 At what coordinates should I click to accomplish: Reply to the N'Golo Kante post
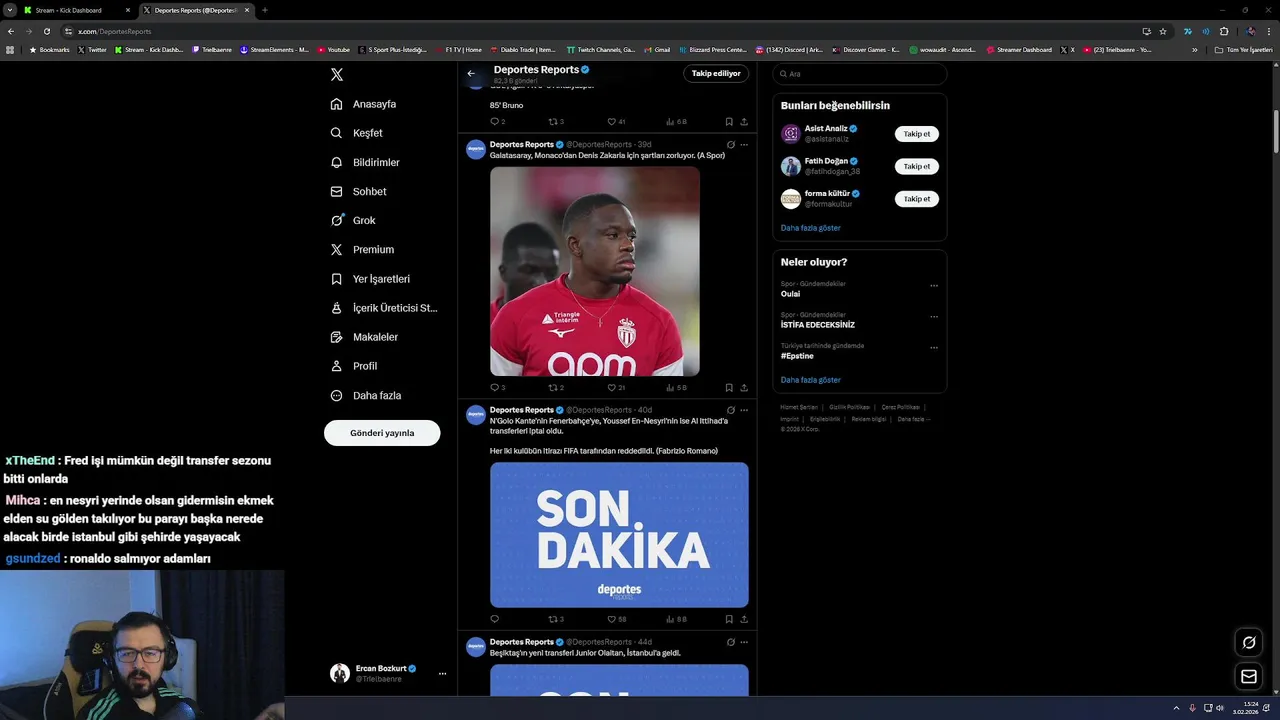(x=494, y=619)
